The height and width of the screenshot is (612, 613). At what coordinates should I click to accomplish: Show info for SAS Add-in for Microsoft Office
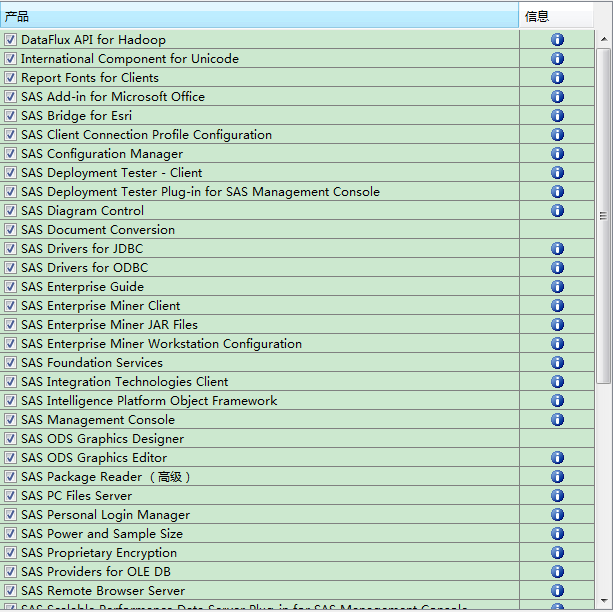557,97
